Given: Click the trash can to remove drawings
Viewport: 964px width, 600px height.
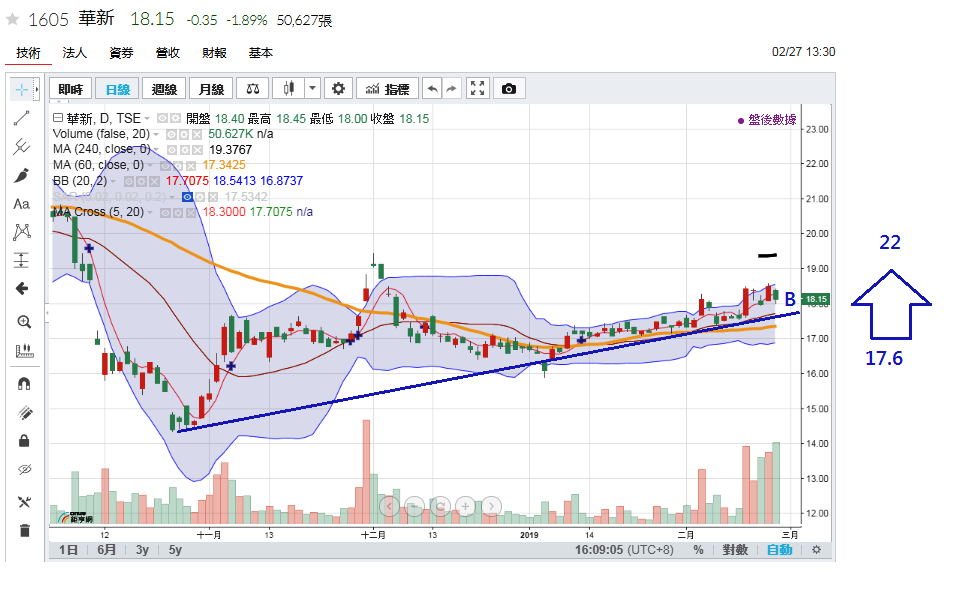Looking at the screenshot, I should point(24,530).
